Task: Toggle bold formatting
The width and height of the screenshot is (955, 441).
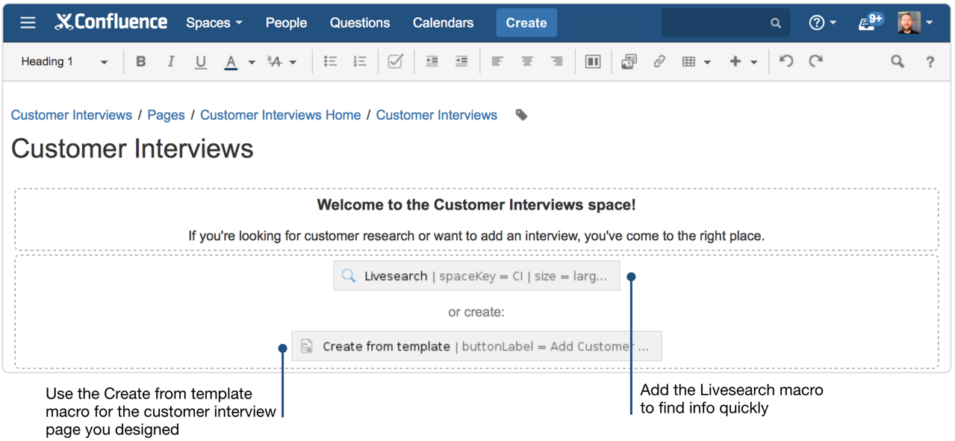Action: [x=141, y=62]
